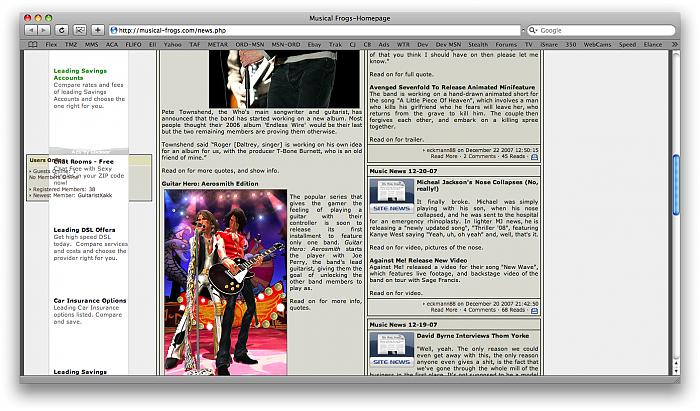Open the MSN-ORD bookmark

[x=286, y=45]
